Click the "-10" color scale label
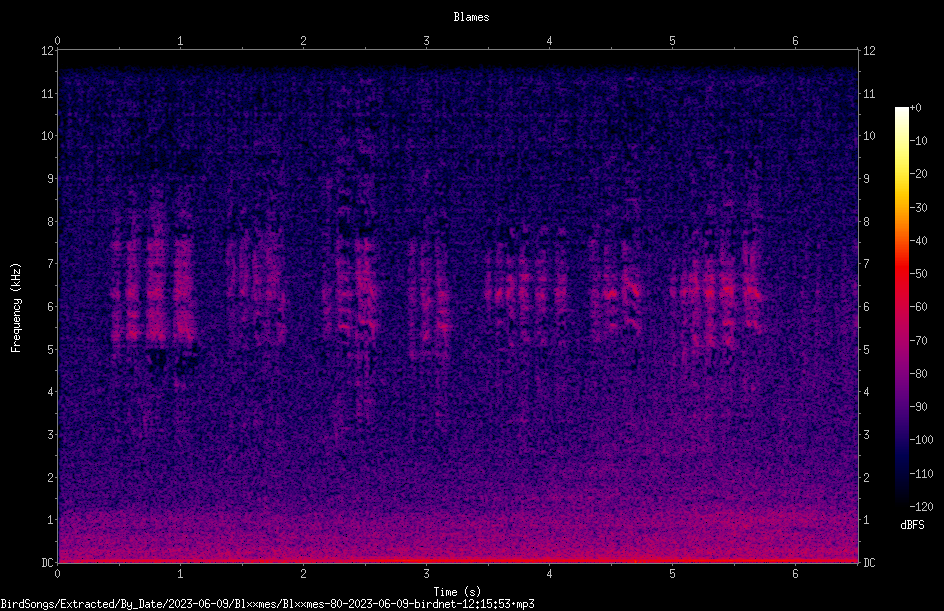Screen dimensions: 944x611 (x=918, y=141)
